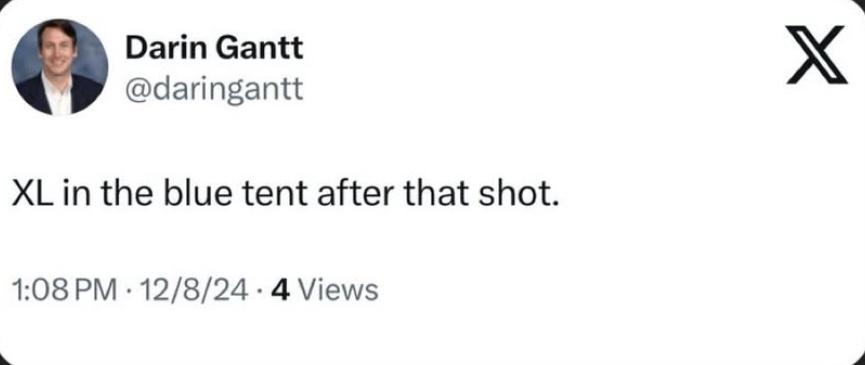Select the 12/8/24 post date

pos(194,289)
